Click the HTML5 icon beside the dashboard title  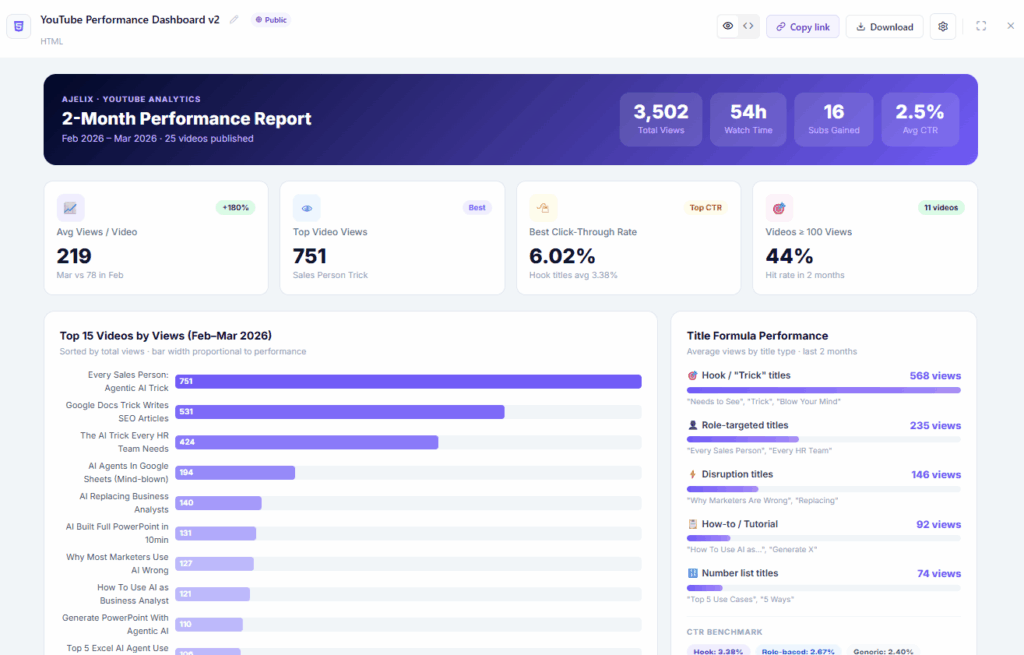click(x=18, y=26)
